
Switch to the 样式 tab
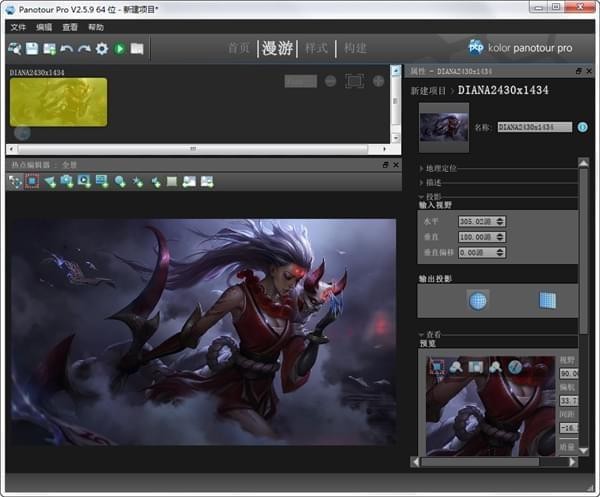coord(316,47)
